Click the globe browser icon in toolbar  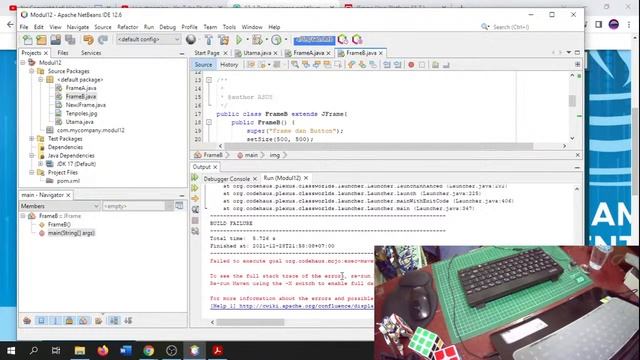click(x=191, y=40)
